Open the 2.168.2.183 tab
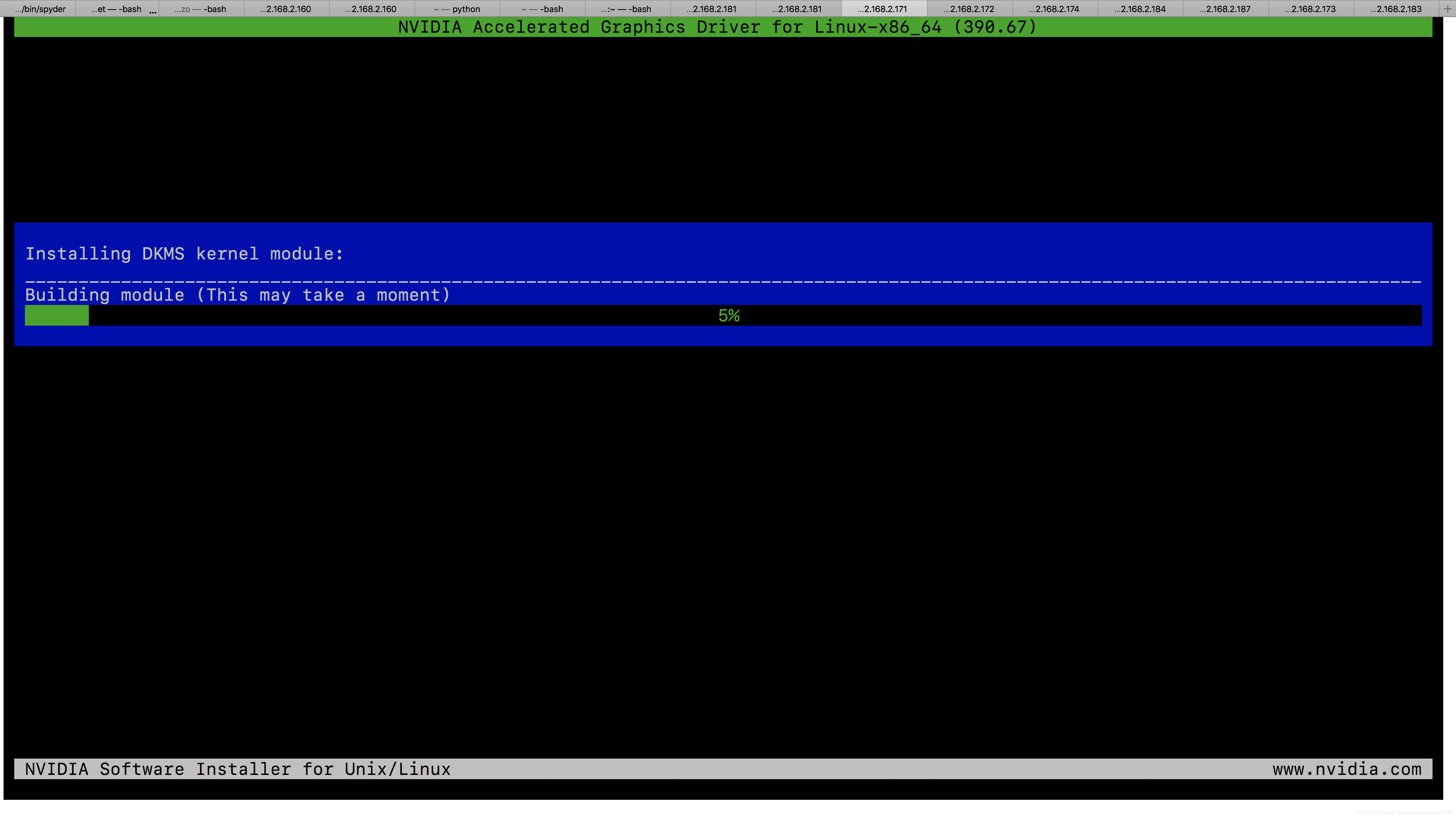Screen dimensions: 1456x819 [1396, 9]
